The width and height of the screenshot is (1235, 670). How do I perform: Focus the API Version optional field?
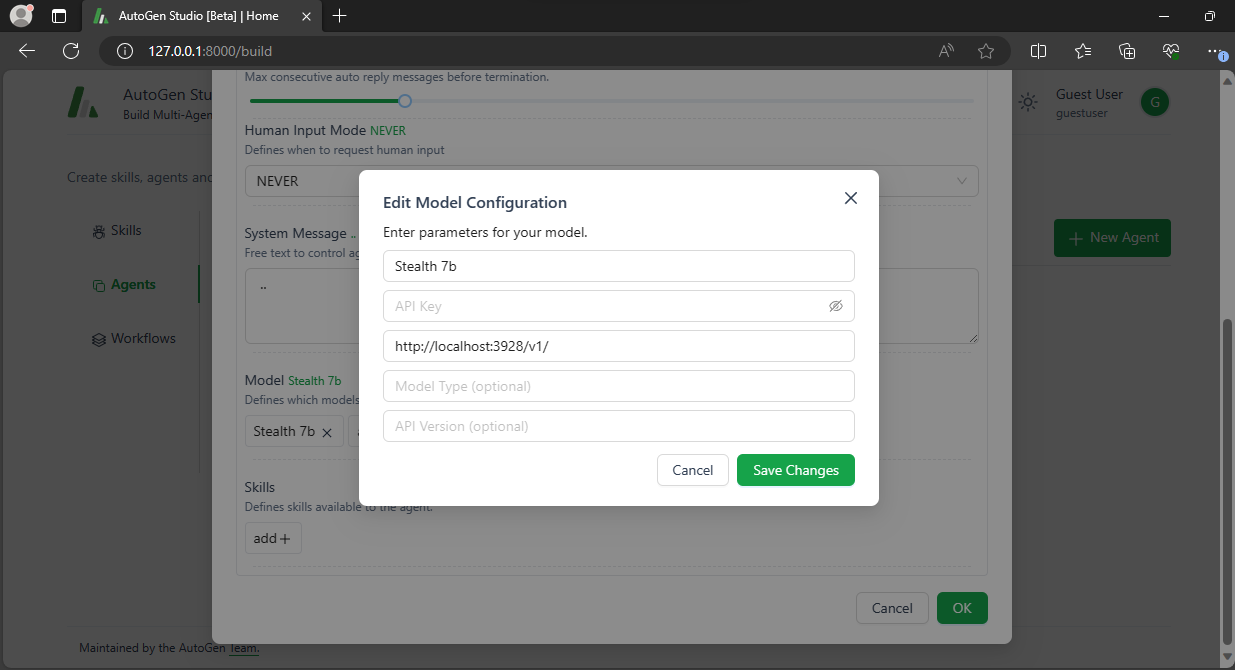[x=619, y=426]
